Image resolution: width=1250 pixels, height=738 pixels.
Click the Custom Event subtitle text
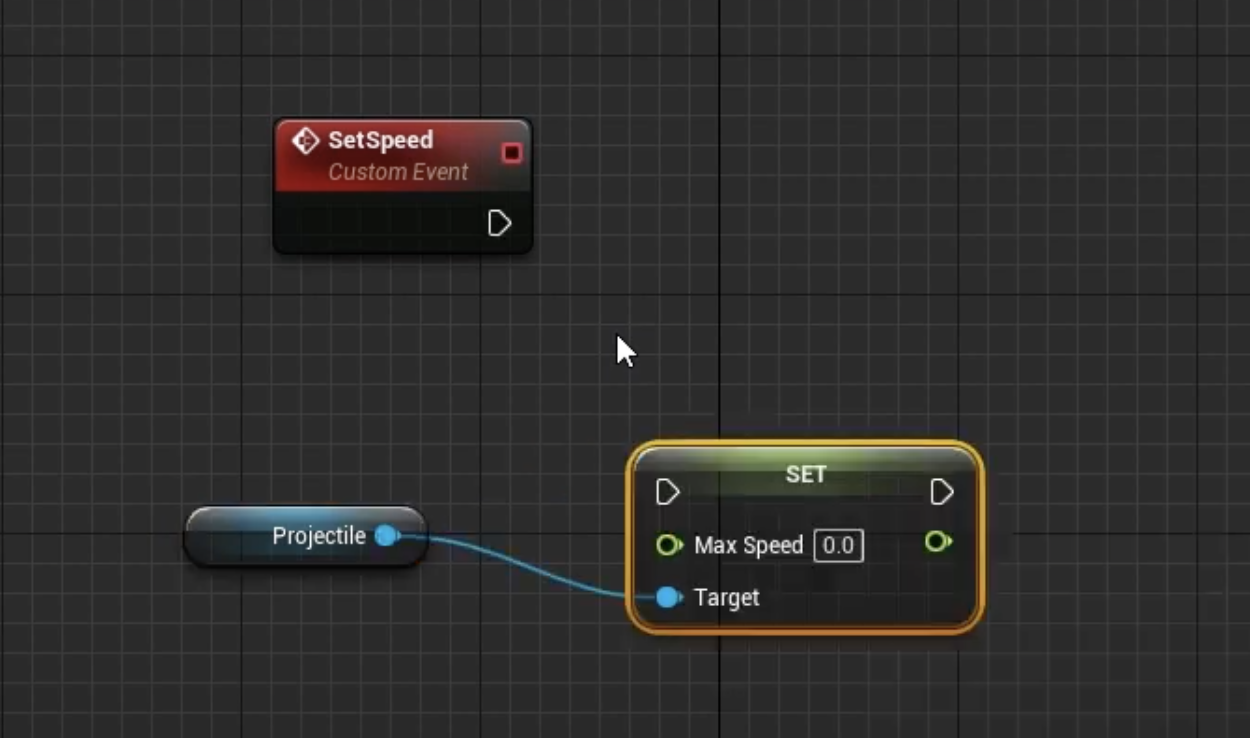point(398,172)
